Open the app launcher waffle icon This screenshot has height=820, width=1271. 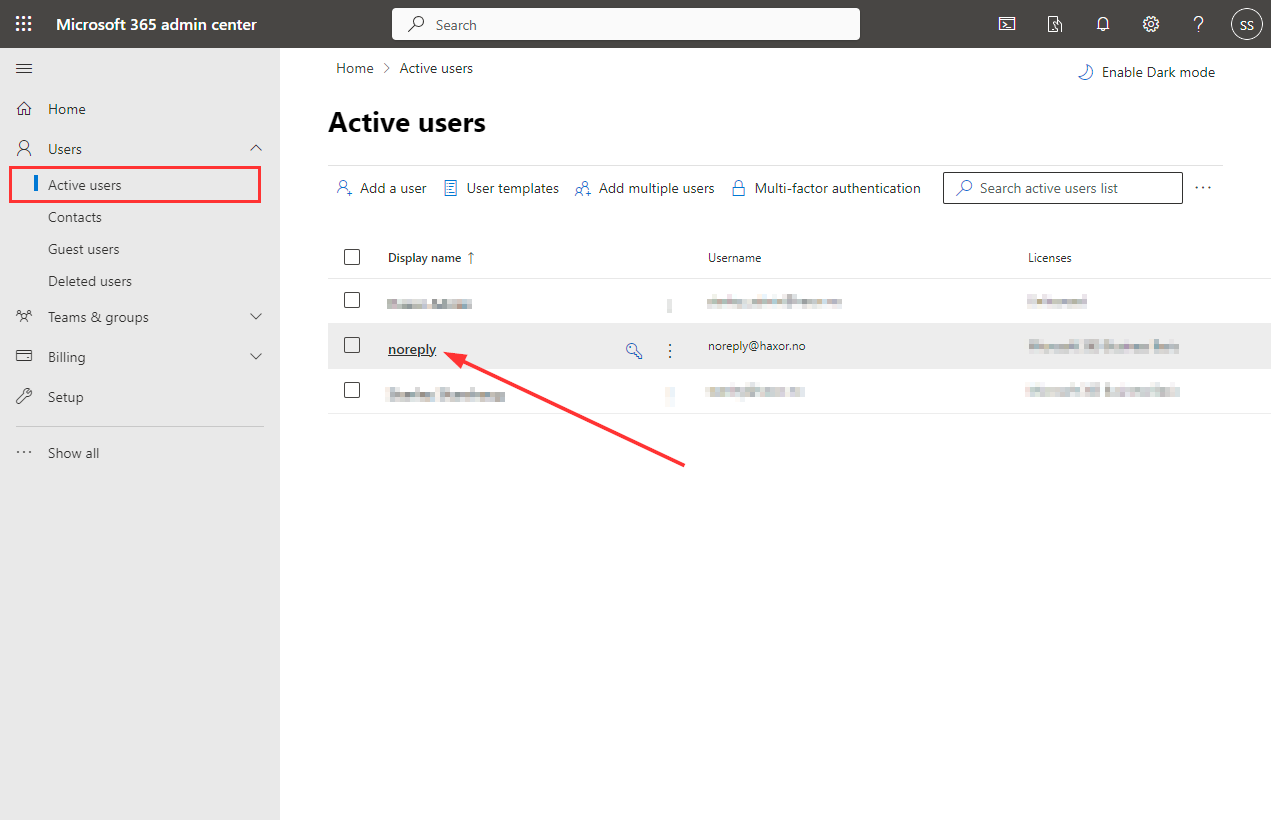click(24, 24)
